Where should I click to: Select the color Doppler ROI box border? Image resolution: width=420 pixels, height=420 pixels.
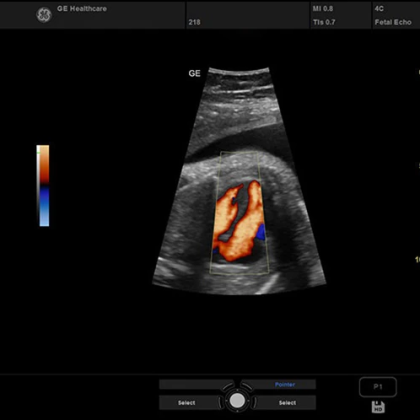coord(239,213)
